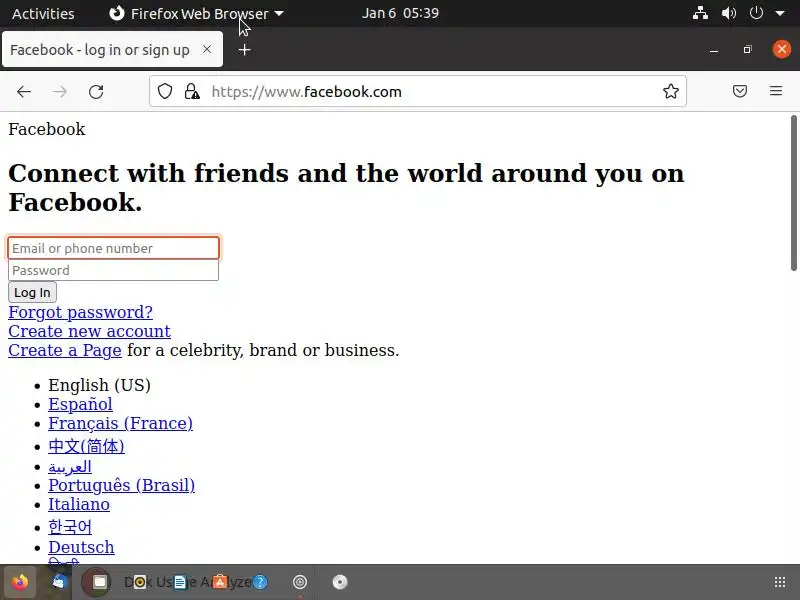This screenshot has height=600, width=800.
Task: Click the volume speaker icon
Action: [729, 13]
